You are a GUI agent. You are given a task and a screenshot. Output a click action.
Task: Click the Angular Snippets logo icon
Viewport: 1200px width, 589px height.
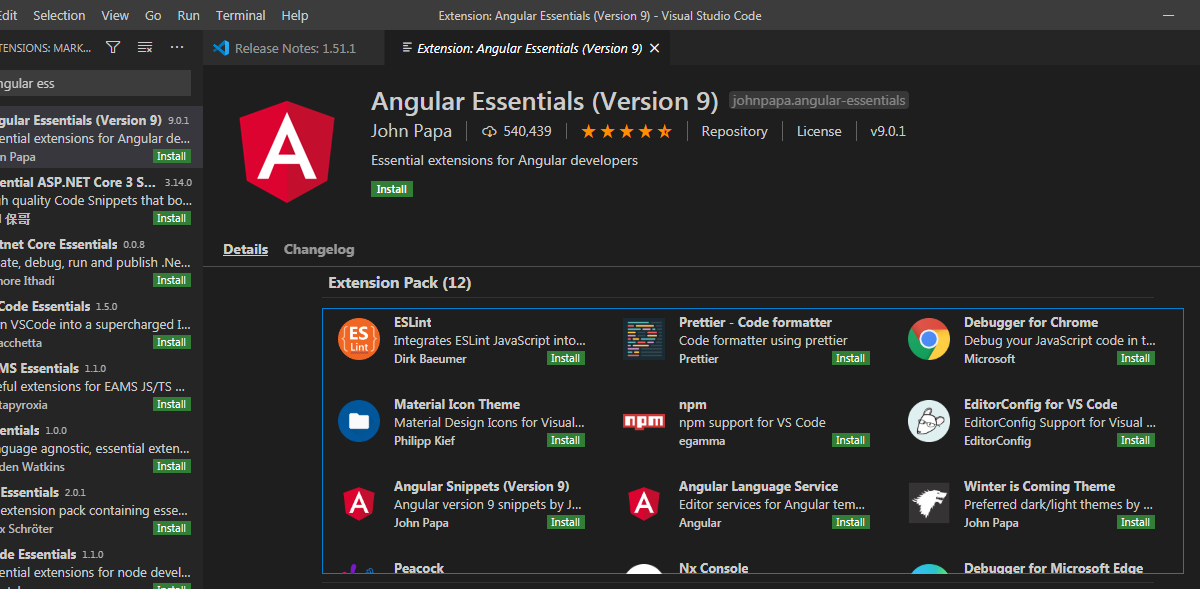[358, 503]
